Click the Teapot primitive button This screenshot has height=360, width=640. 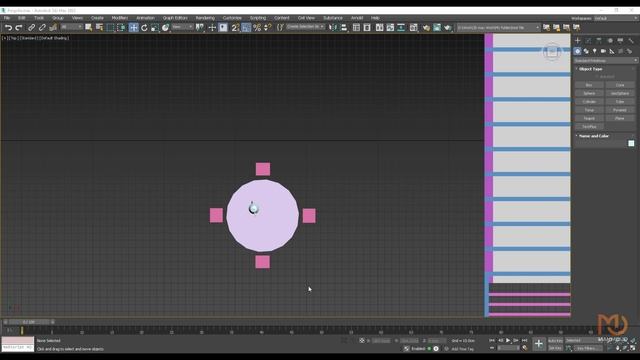(x=589, y=118)
